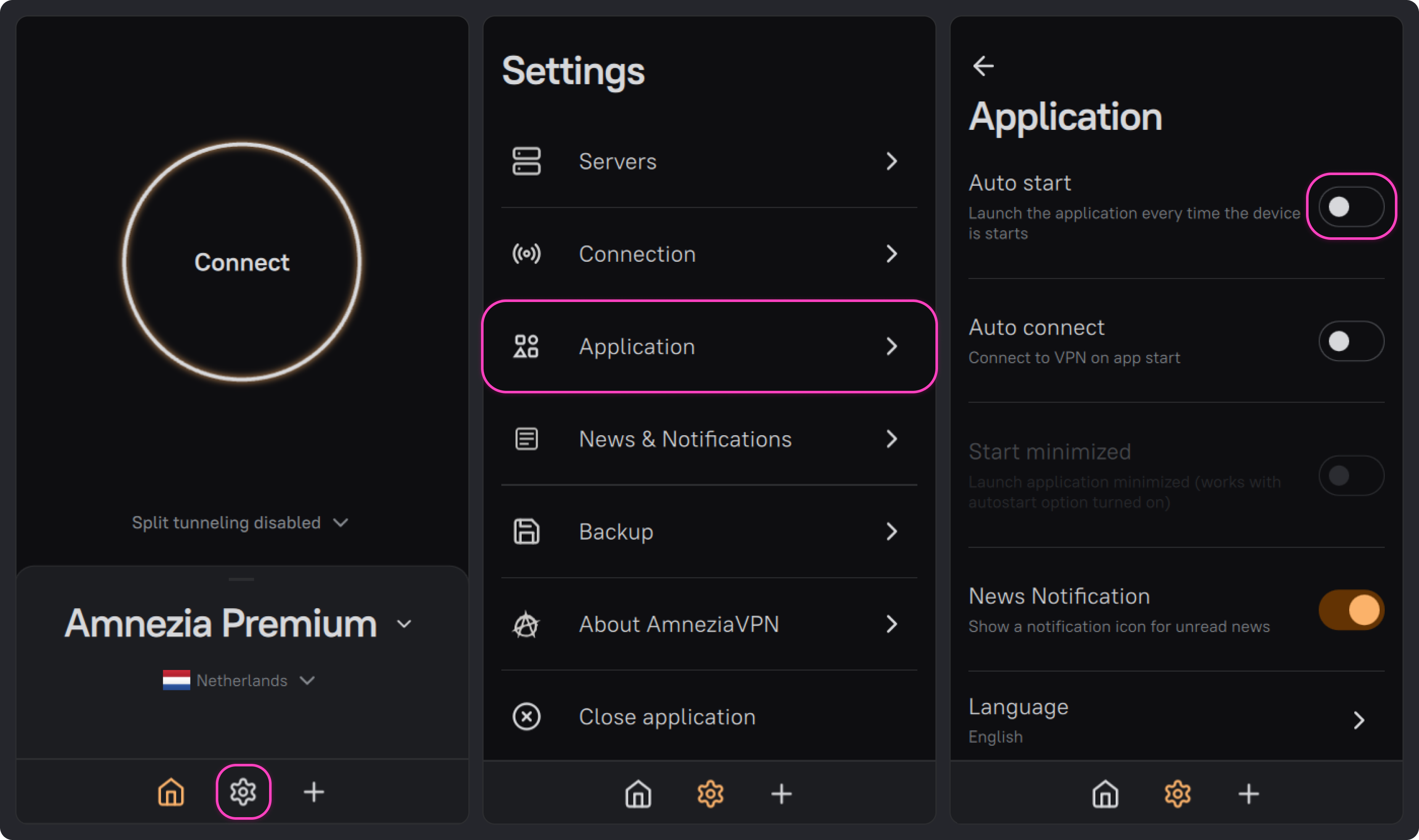
Task: Click the orange gear icon in Settings panel
Action: (710, 793)
